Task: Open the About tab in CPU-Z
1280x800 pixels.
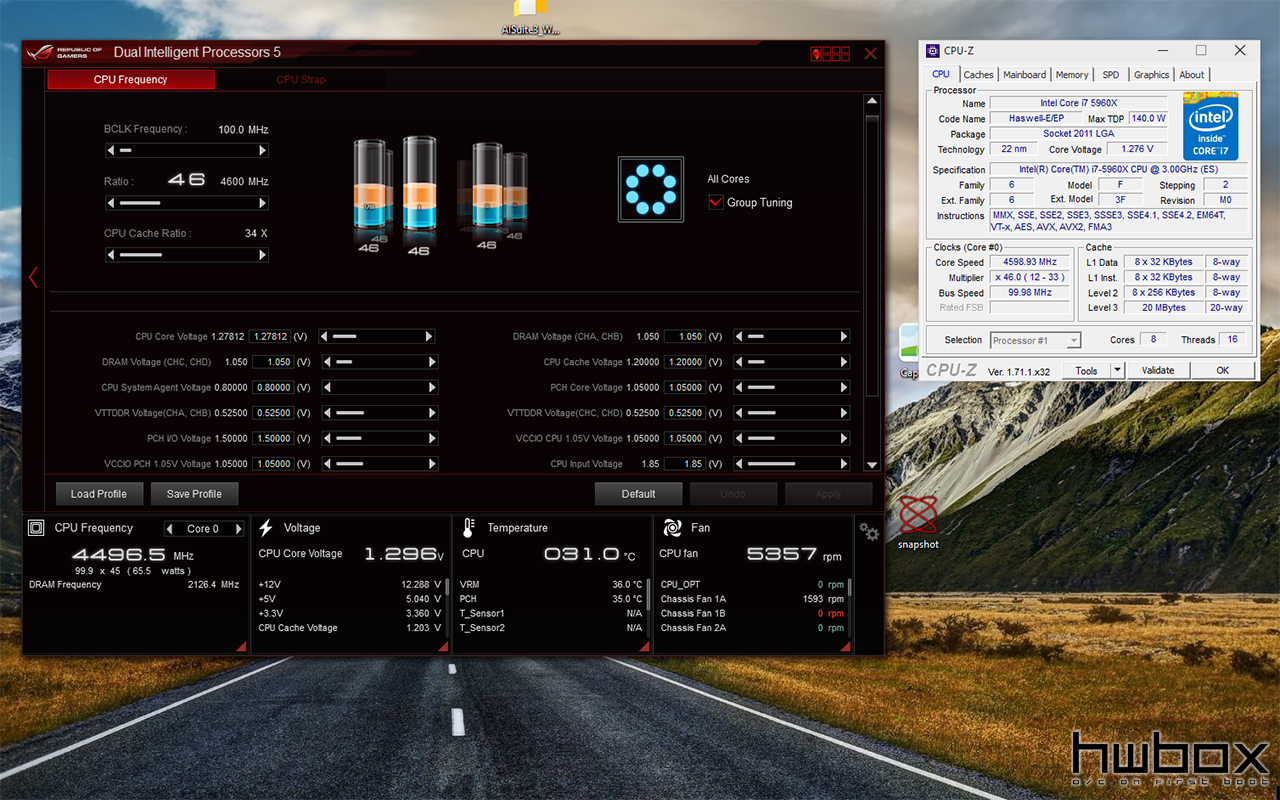Action: (x=1192, y=75)
